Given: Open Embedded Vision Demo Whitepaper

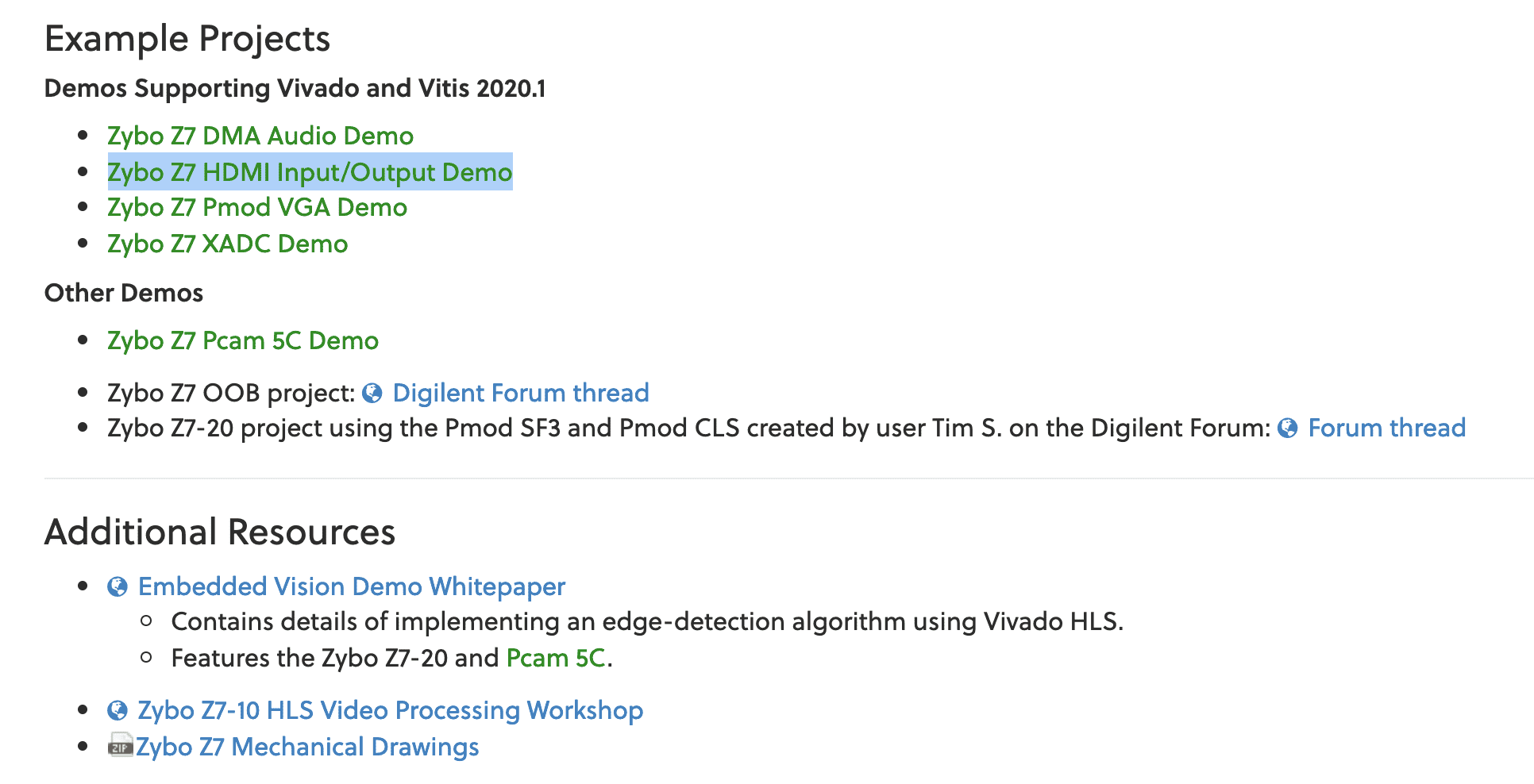Looking at the screenshot, I should (352, 587).
